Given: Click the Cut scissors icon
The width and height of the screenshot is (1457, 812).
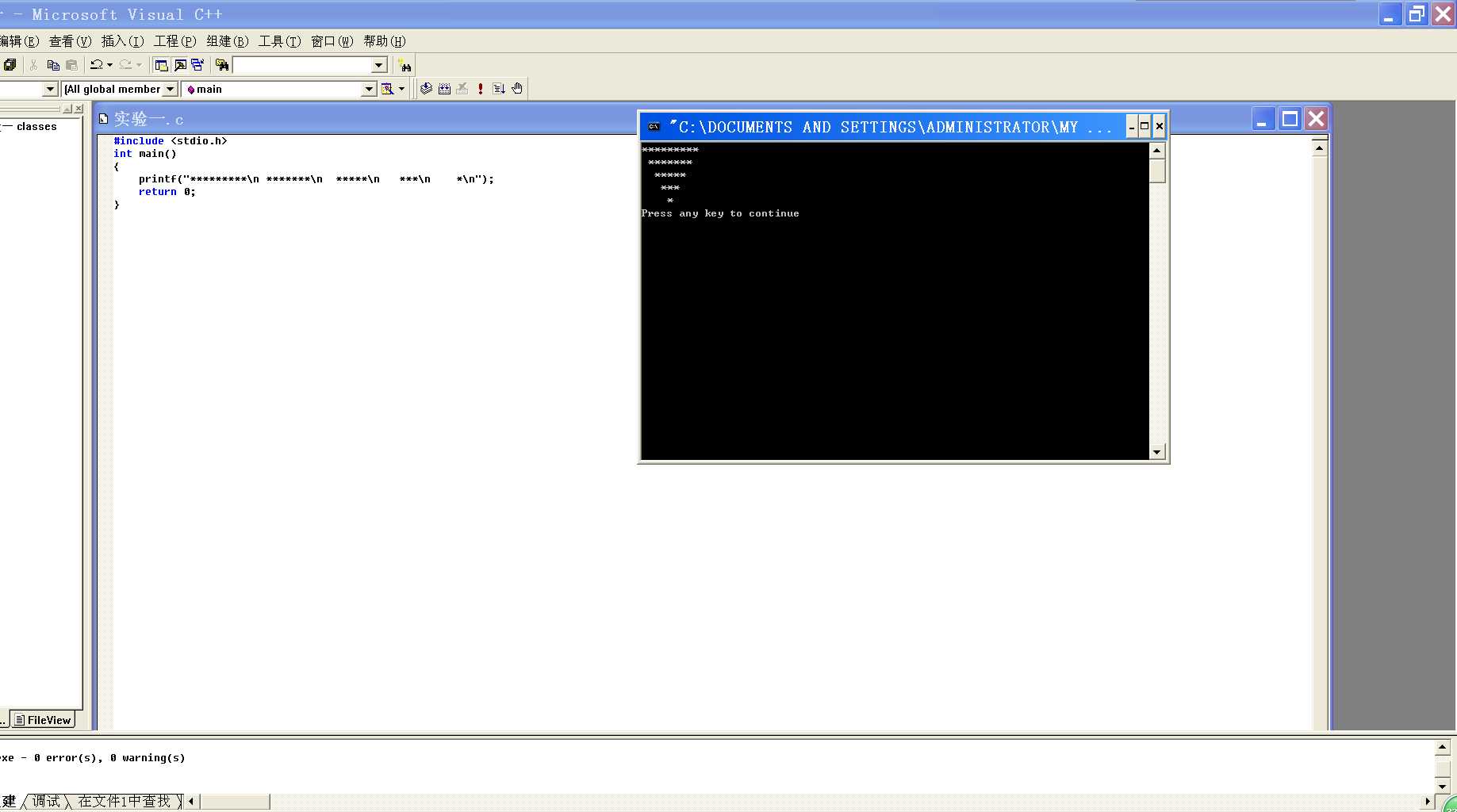Looking at the screenshot, I should click(x=33, y=65).
